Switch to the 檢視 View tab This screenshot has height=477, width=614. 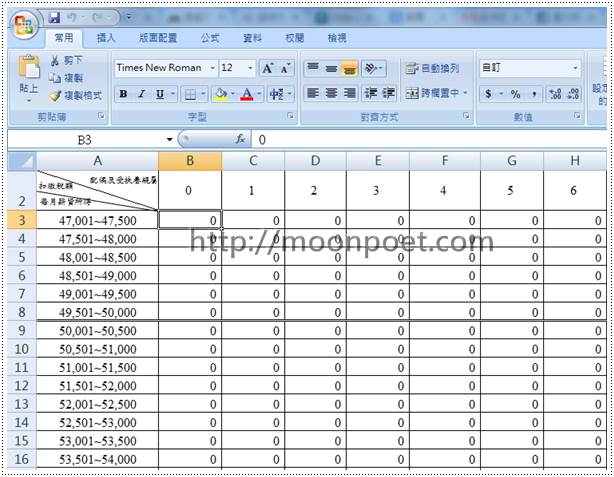(337, 38)
